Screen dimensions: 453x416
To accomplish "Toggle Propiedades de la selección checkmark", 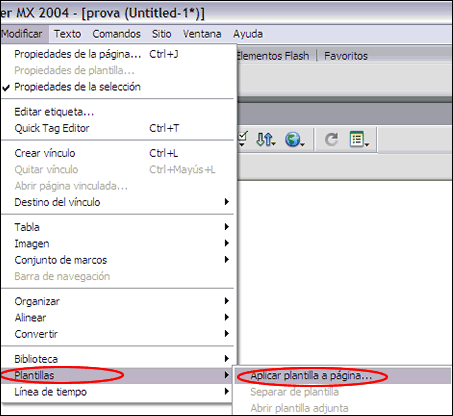I will [118, 87].
